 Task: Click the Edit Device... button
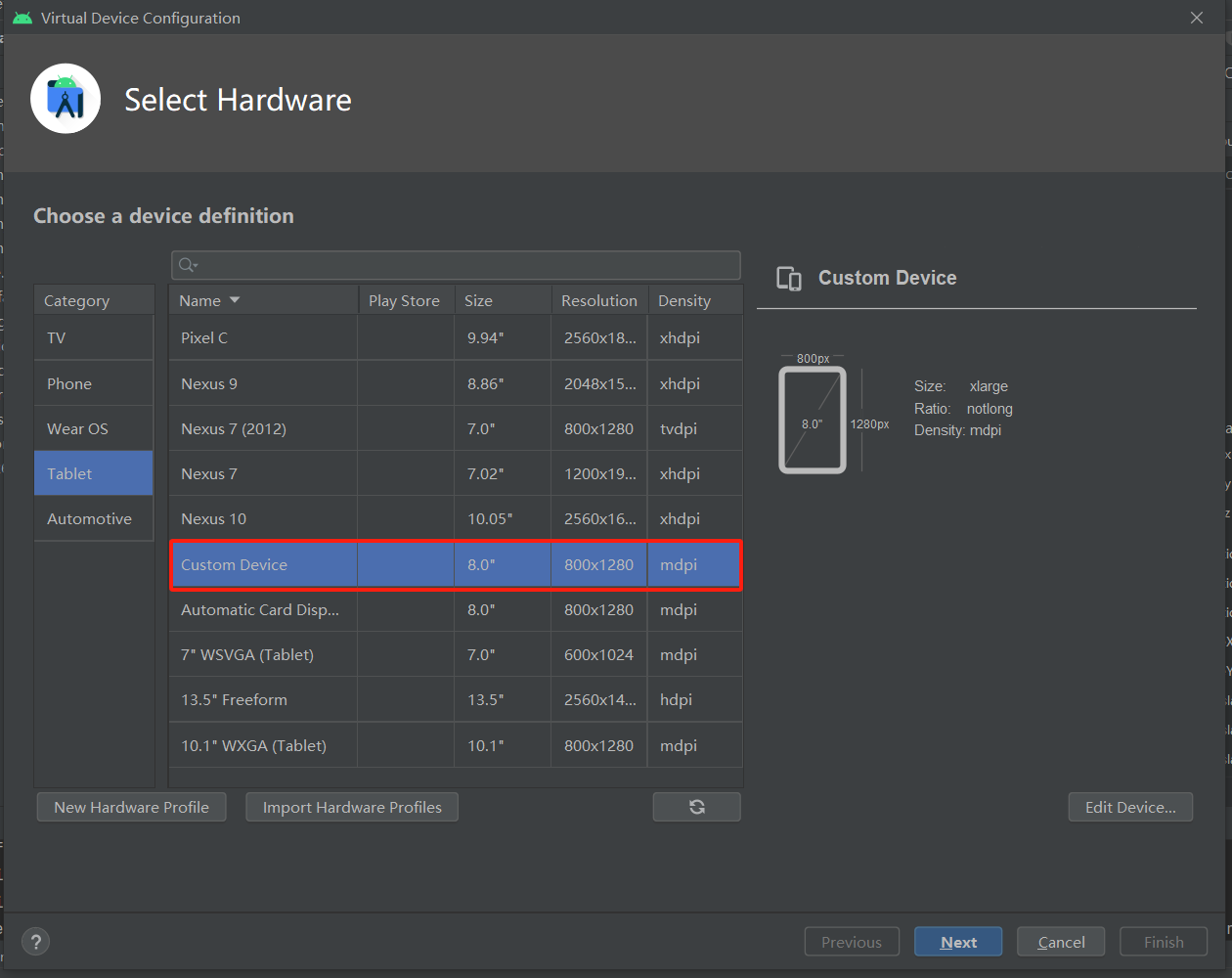(1130, 807)
